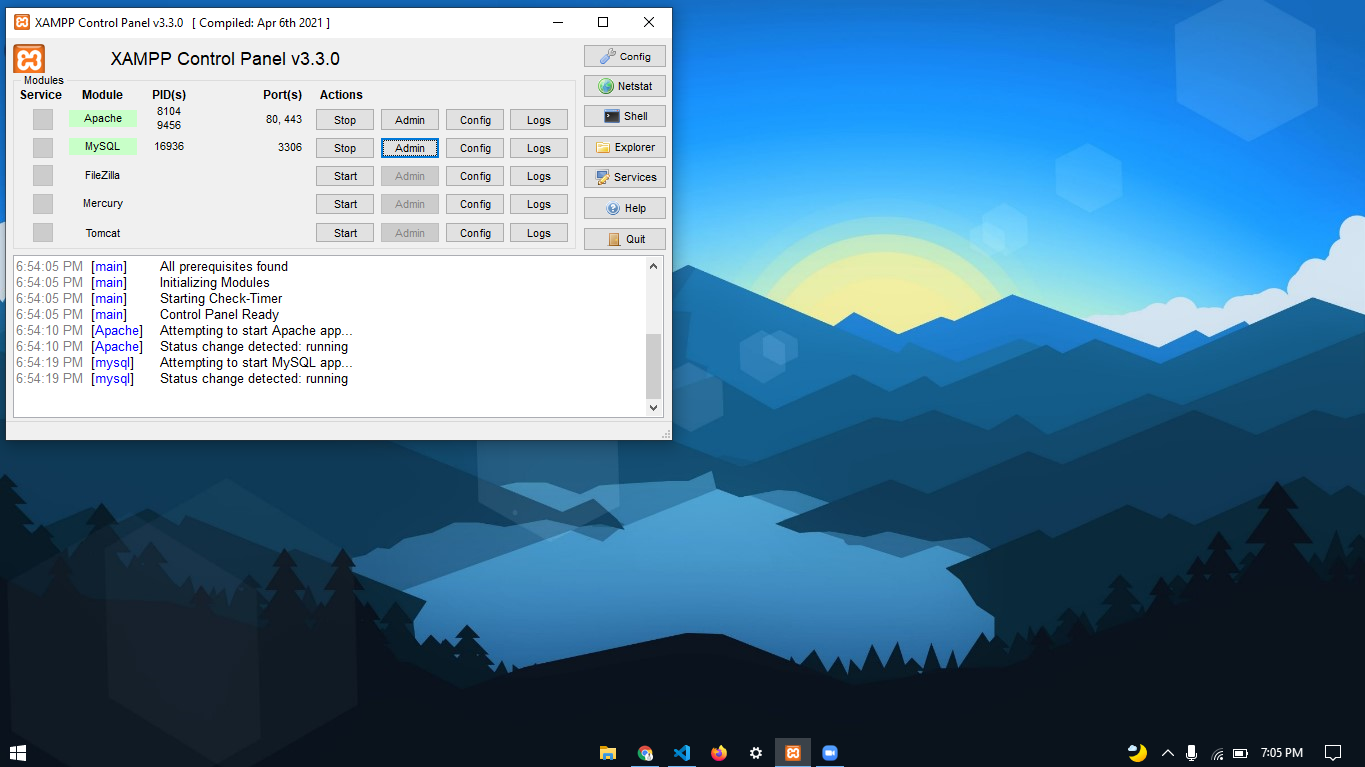This screenshot has width=1365, height=767.
Task: Select the green Apache module label
Action: tap(103, 118)
